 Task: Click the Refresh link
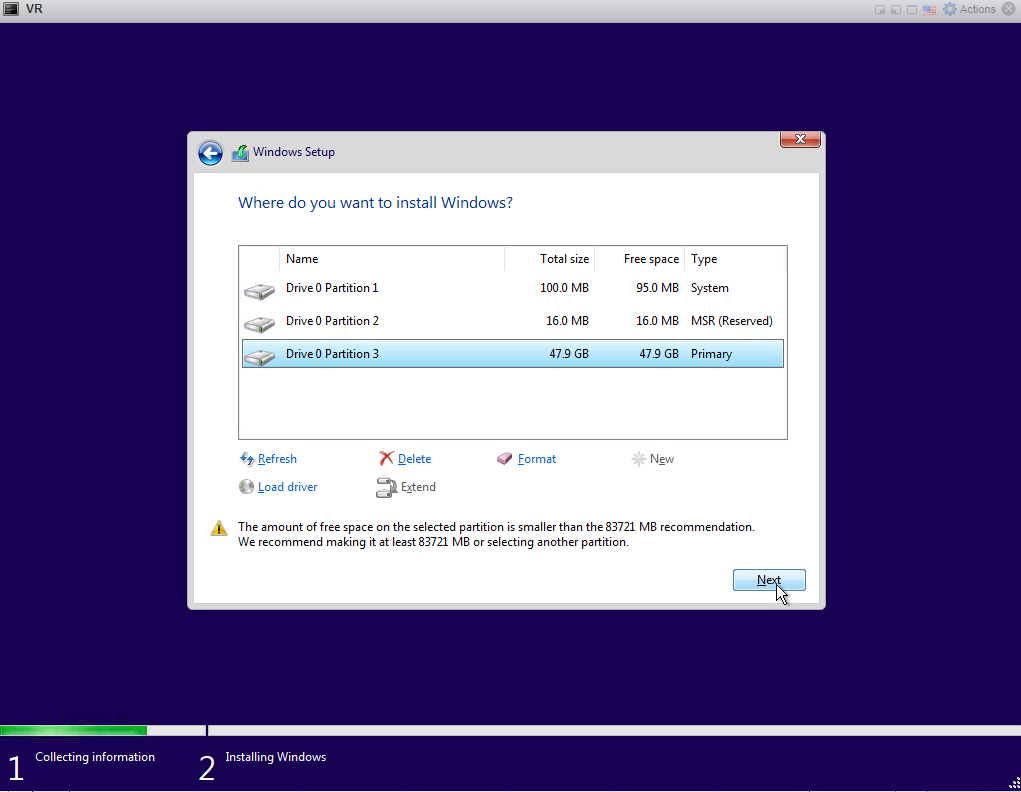pos(277,459)
